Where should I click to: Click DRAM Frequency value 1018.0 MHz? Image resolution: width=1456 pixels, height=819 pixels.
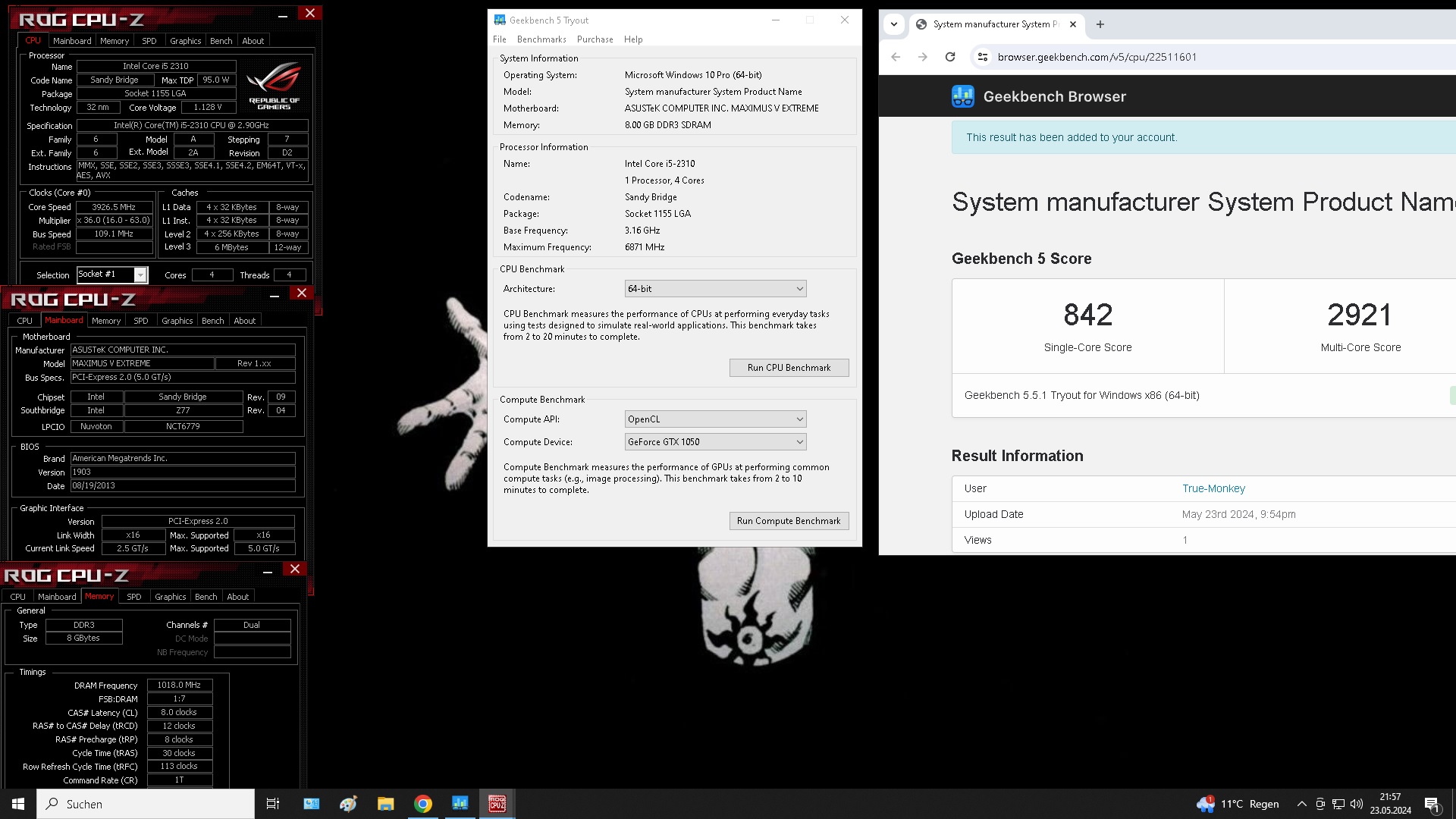coord(179,685)
